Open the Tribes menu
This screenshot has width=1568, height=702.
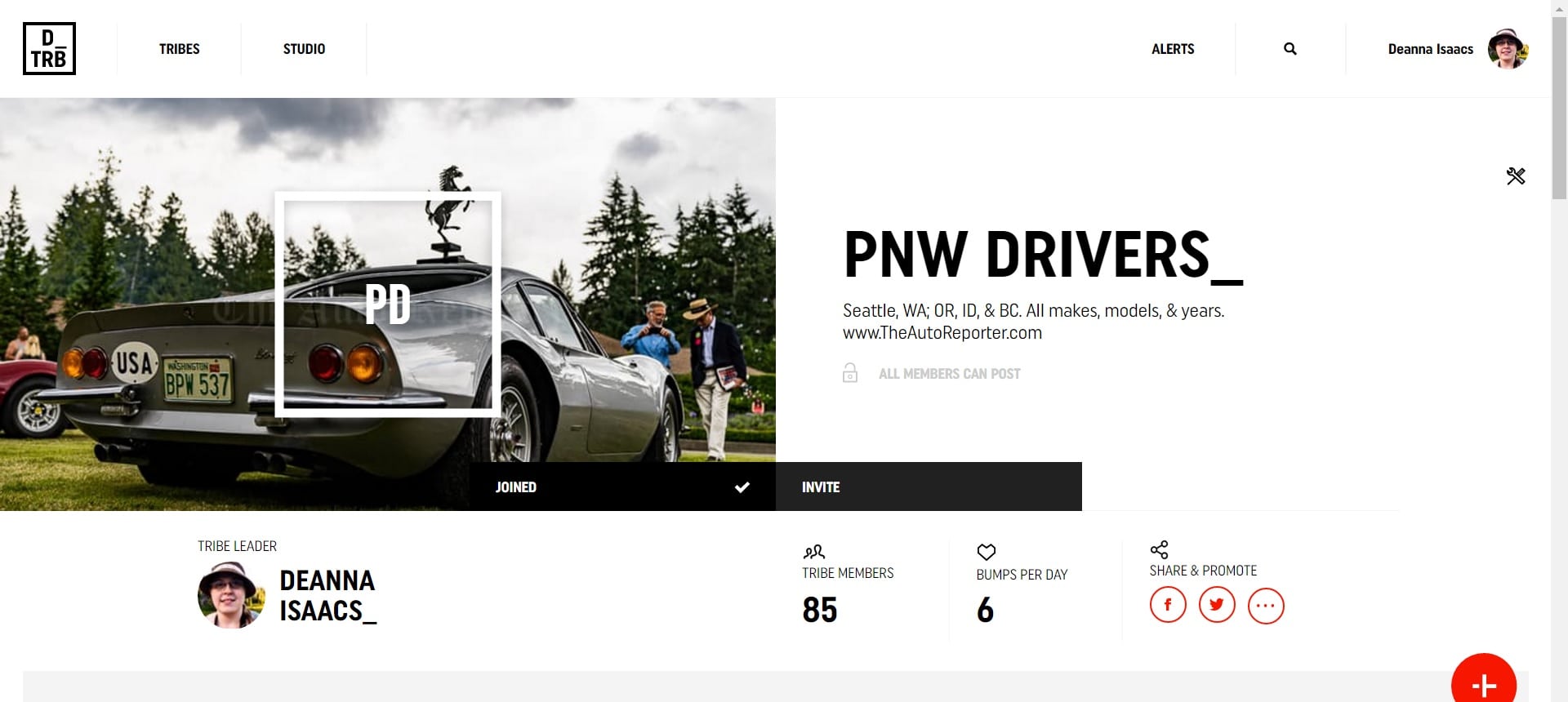180,49
